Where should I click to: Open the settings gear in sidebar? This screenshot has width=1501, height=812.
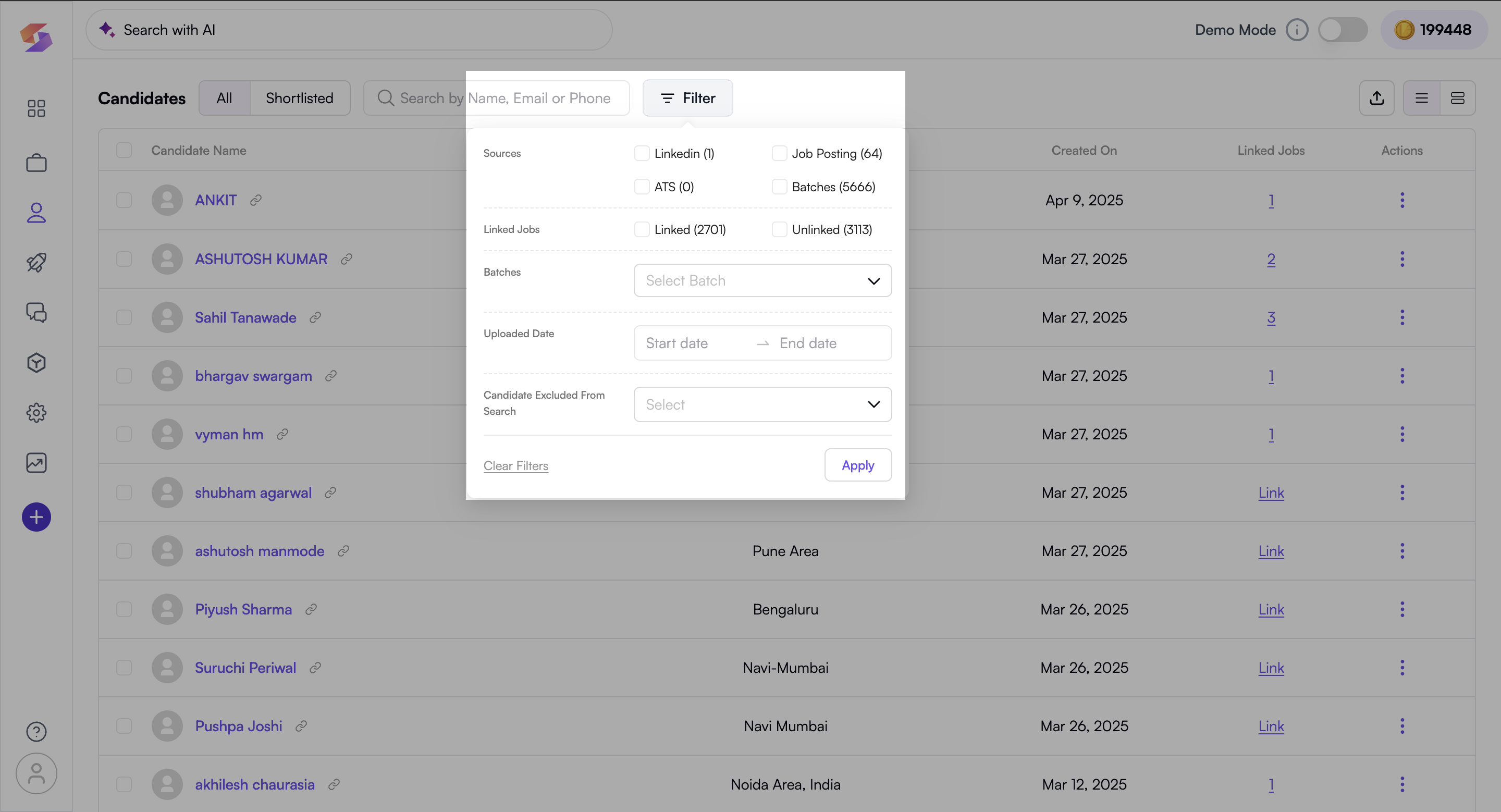coord(36,413)
